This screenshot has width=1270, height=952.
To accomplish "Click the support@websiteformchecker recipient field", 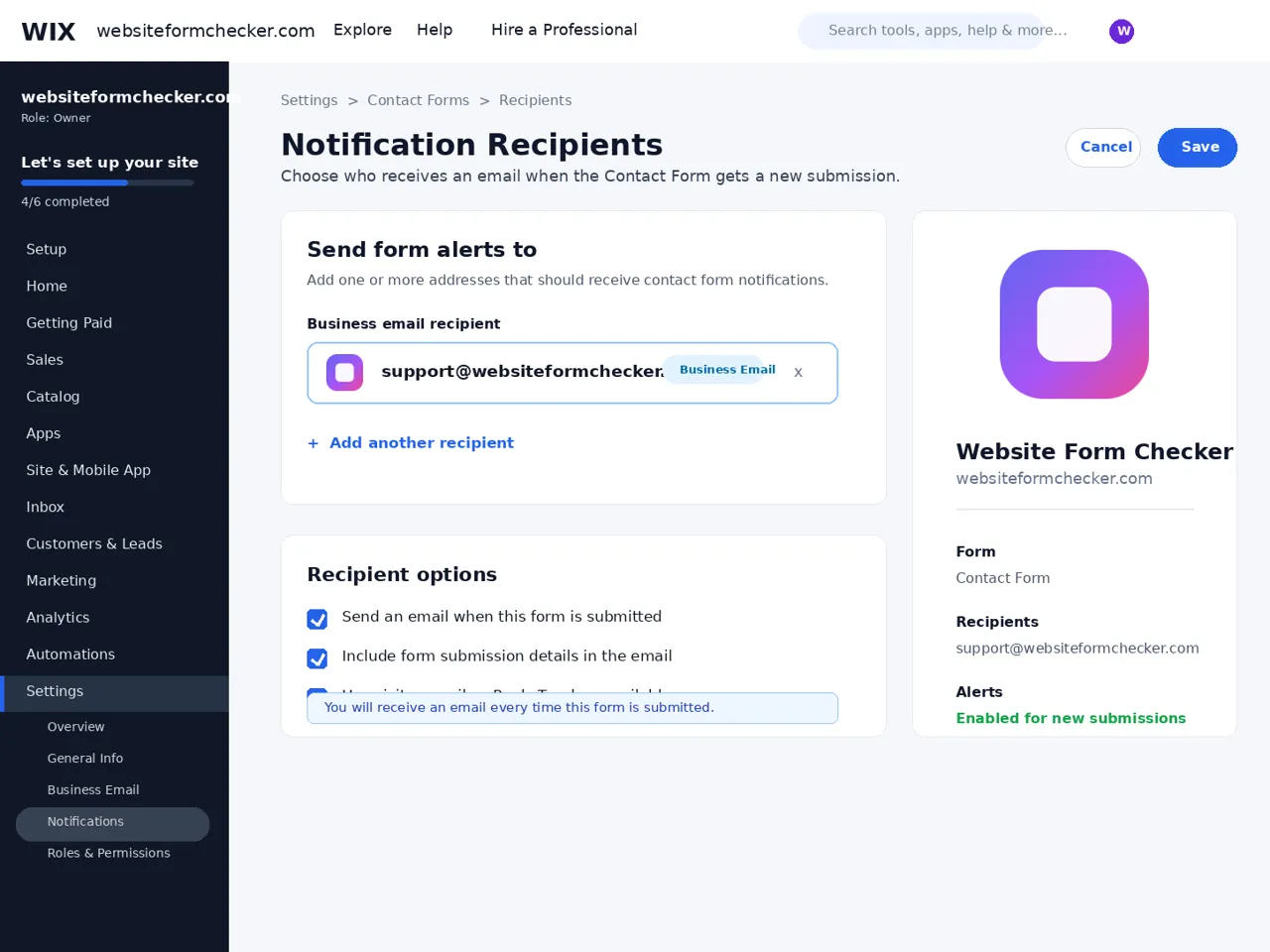I will coord(572,373).
